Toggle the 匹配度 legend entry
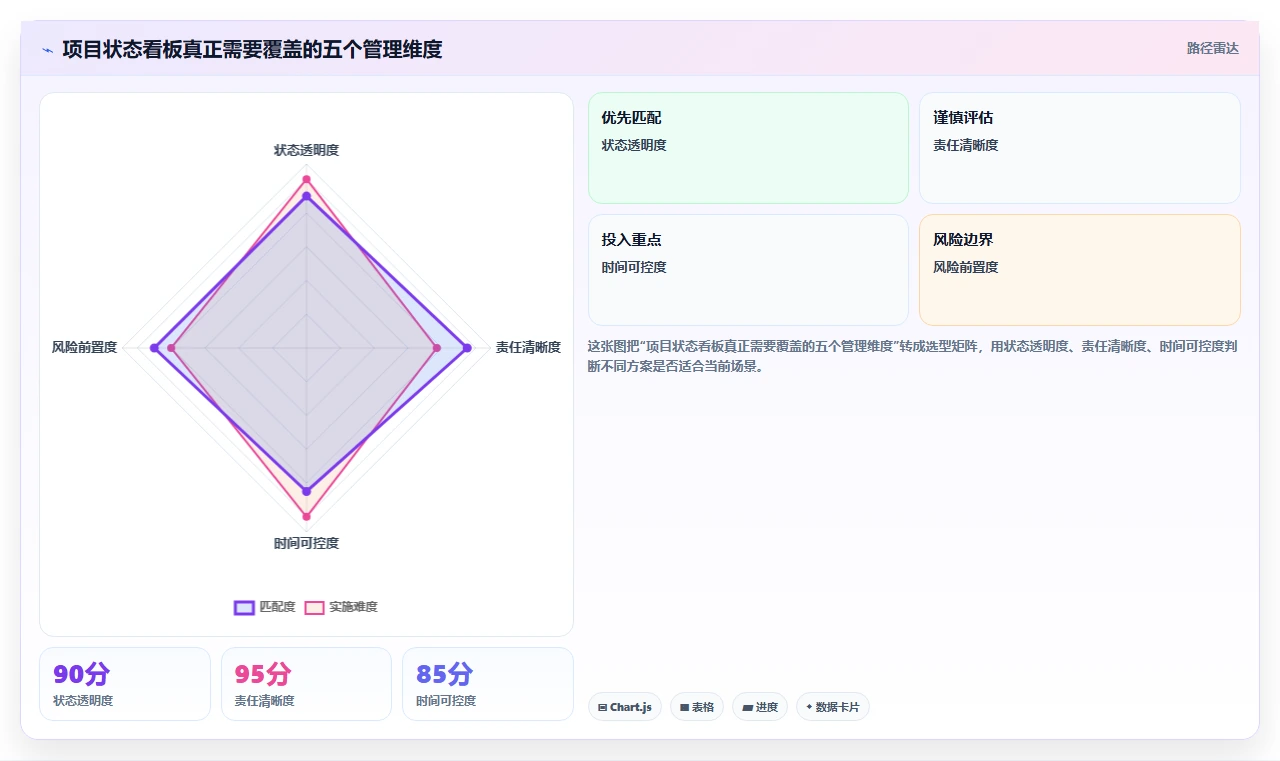 click(265, 607)
